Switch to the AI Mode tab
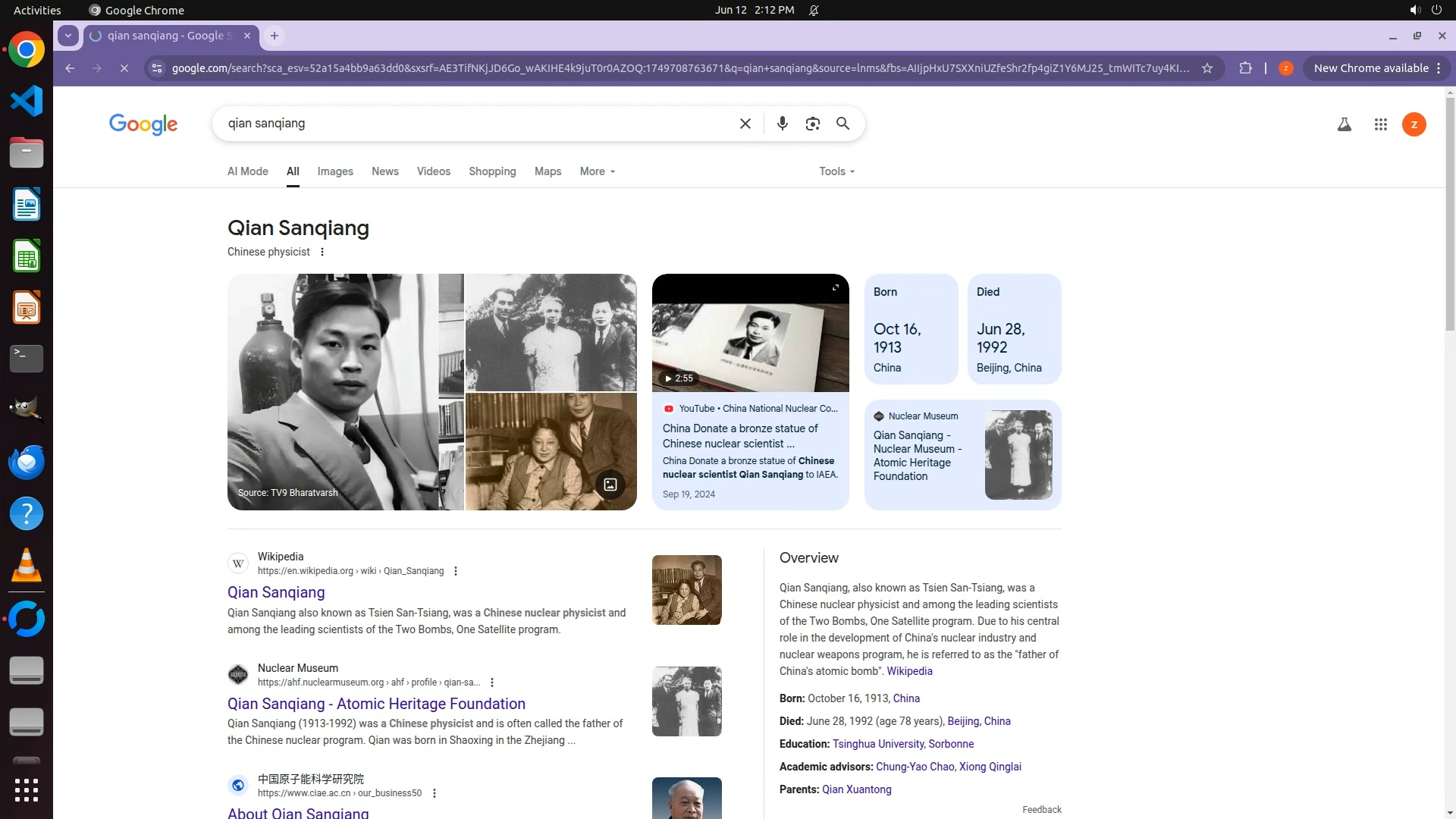The width and height of the screenshot is (1456, 819). click(248, 171)
